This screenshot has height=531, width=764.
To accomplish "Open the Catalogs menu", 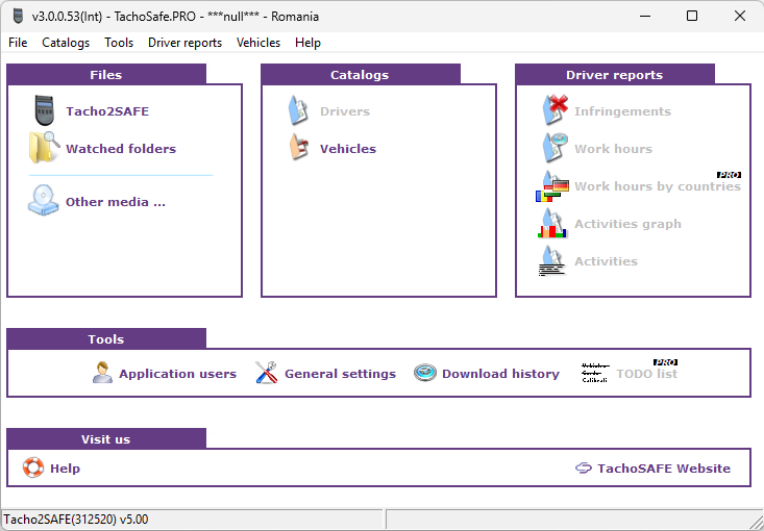I will (x=66, y=43).
